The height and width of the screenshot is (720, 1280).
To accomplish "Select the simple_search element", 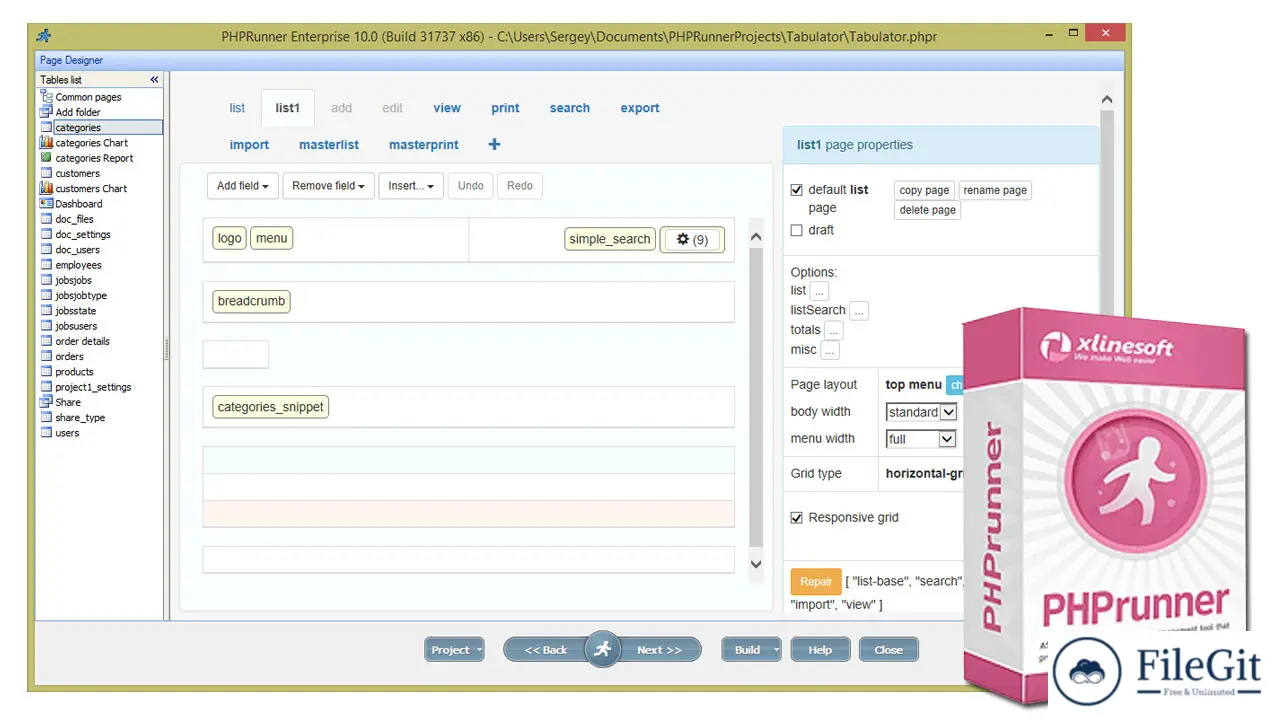I will [x=610, y=239].
